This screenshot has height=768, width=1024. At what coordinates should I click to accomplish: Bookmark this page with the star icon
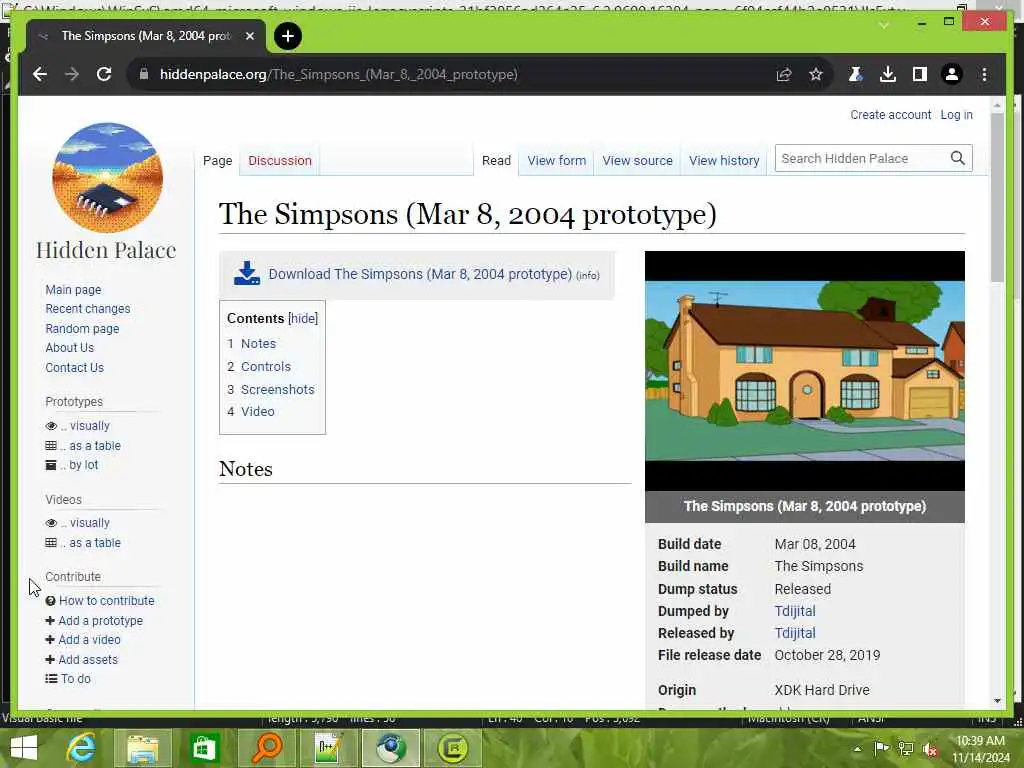click(816, 74)
